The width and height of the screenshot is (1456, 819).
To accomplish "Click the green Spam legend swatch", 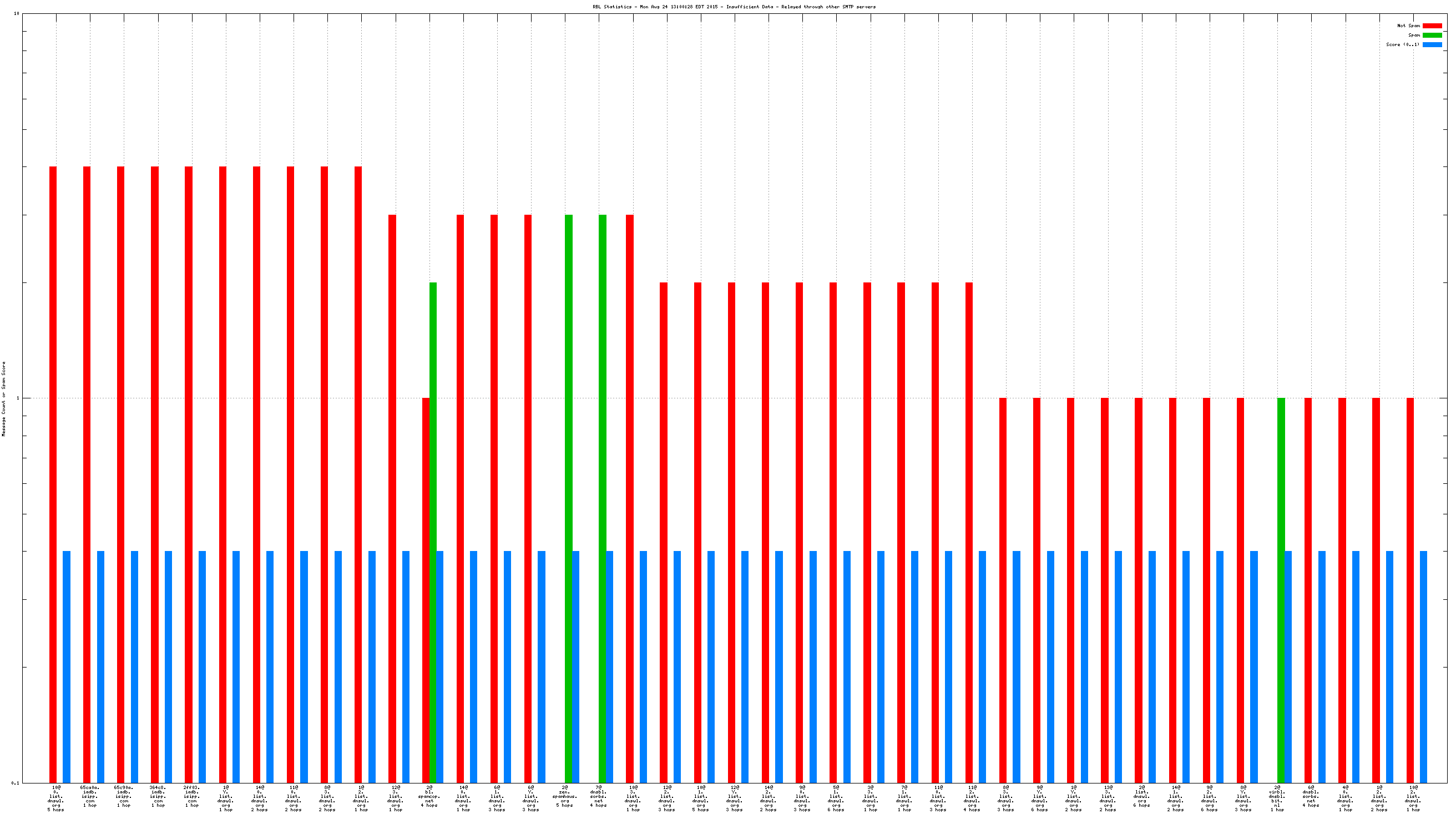I will [x=1432, y=35].
